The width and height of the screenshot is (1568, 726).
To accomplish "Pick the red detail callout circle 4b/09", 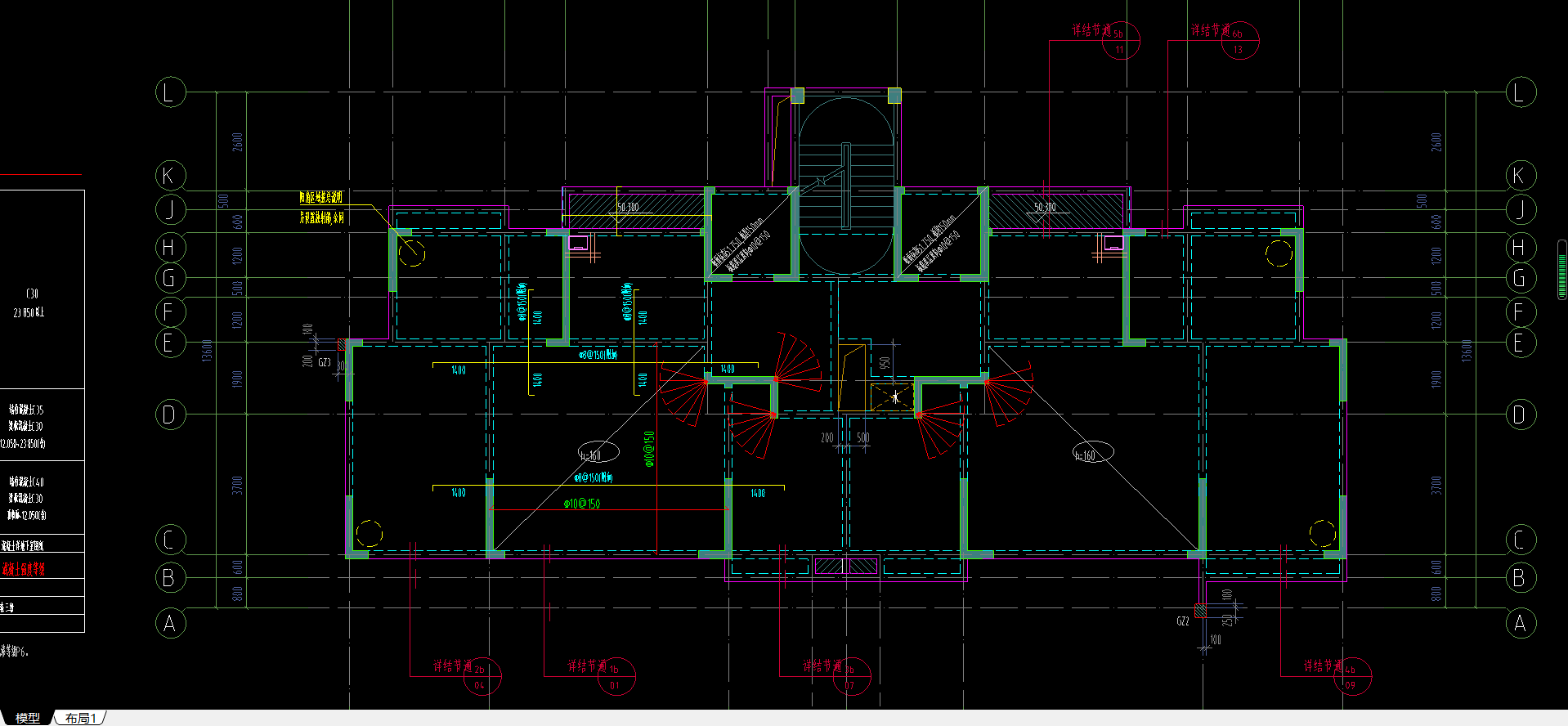I will pos(1351,677).
